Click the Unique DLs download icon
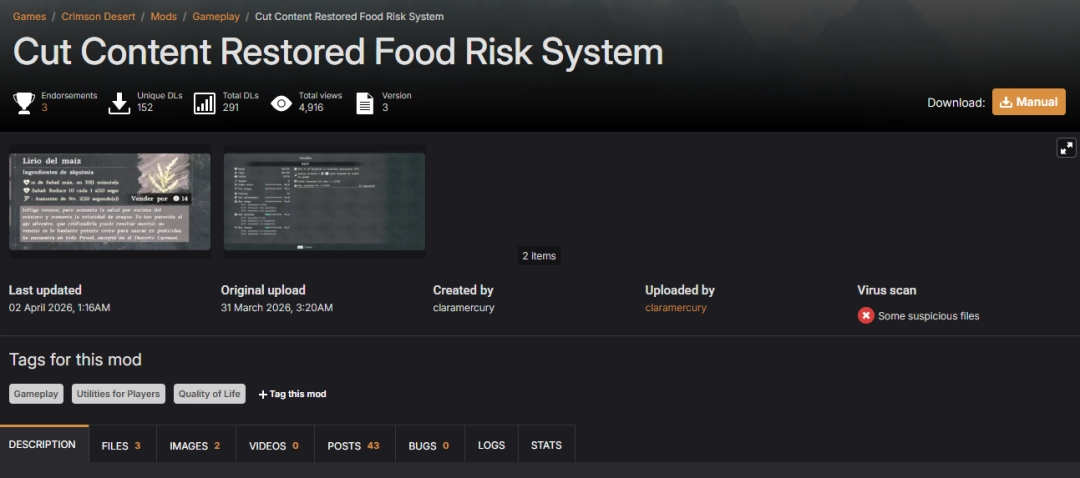Screen dimensions: 1080x478 [x=119, y=103]
